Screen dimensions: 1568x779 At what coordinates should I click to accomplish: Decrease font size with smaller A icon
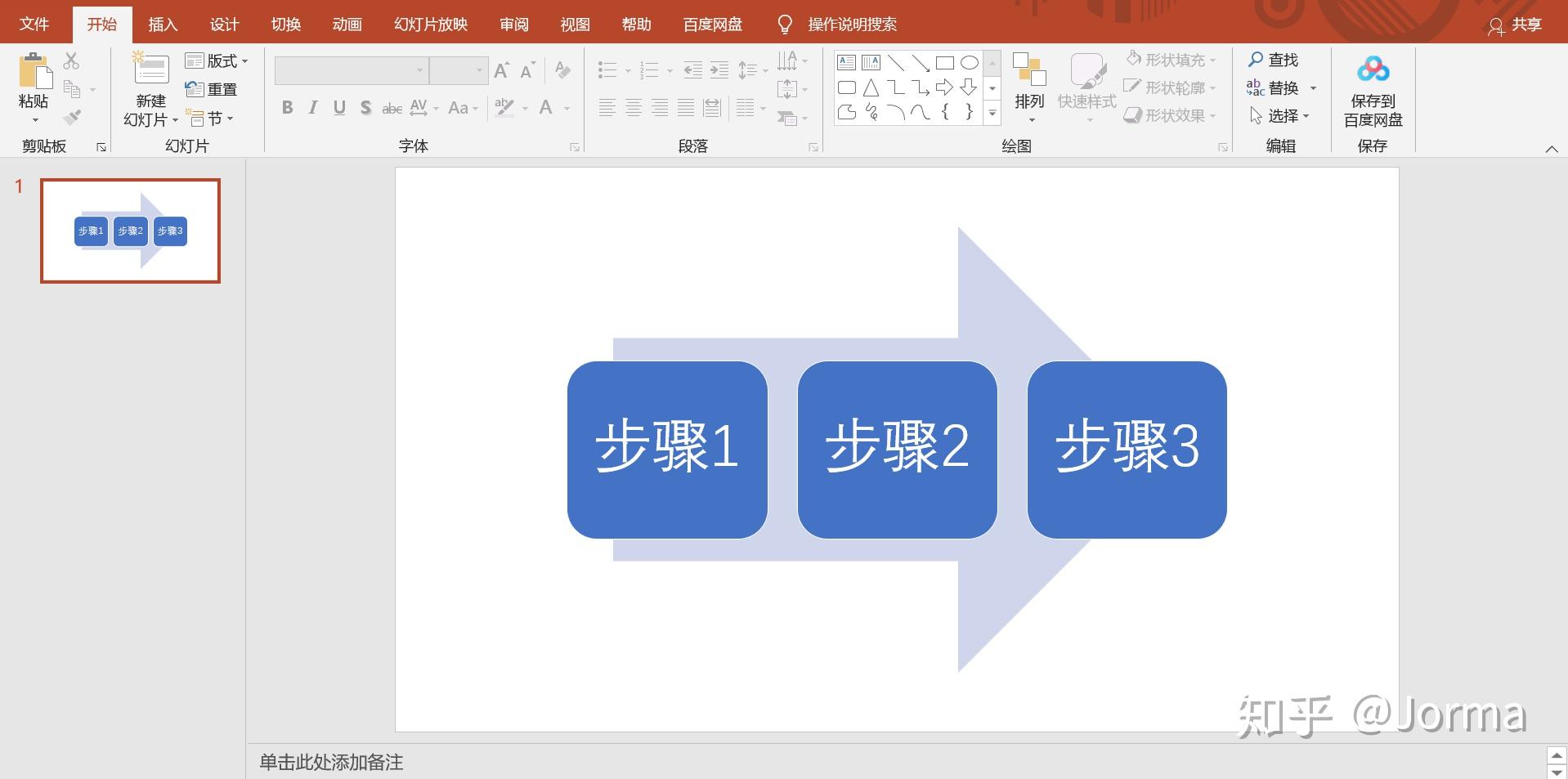(528, 70)
